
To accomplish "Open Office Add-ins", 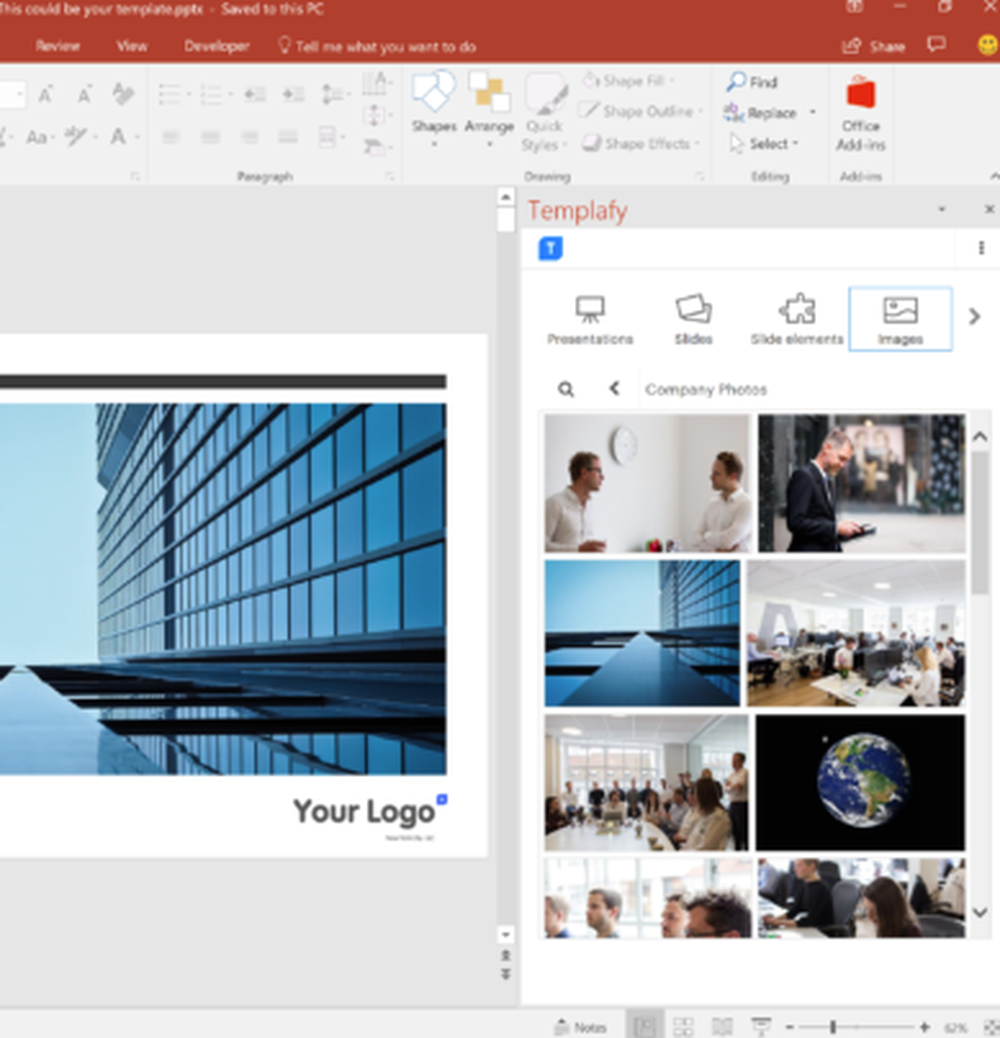I will click(x=860, y=113).
